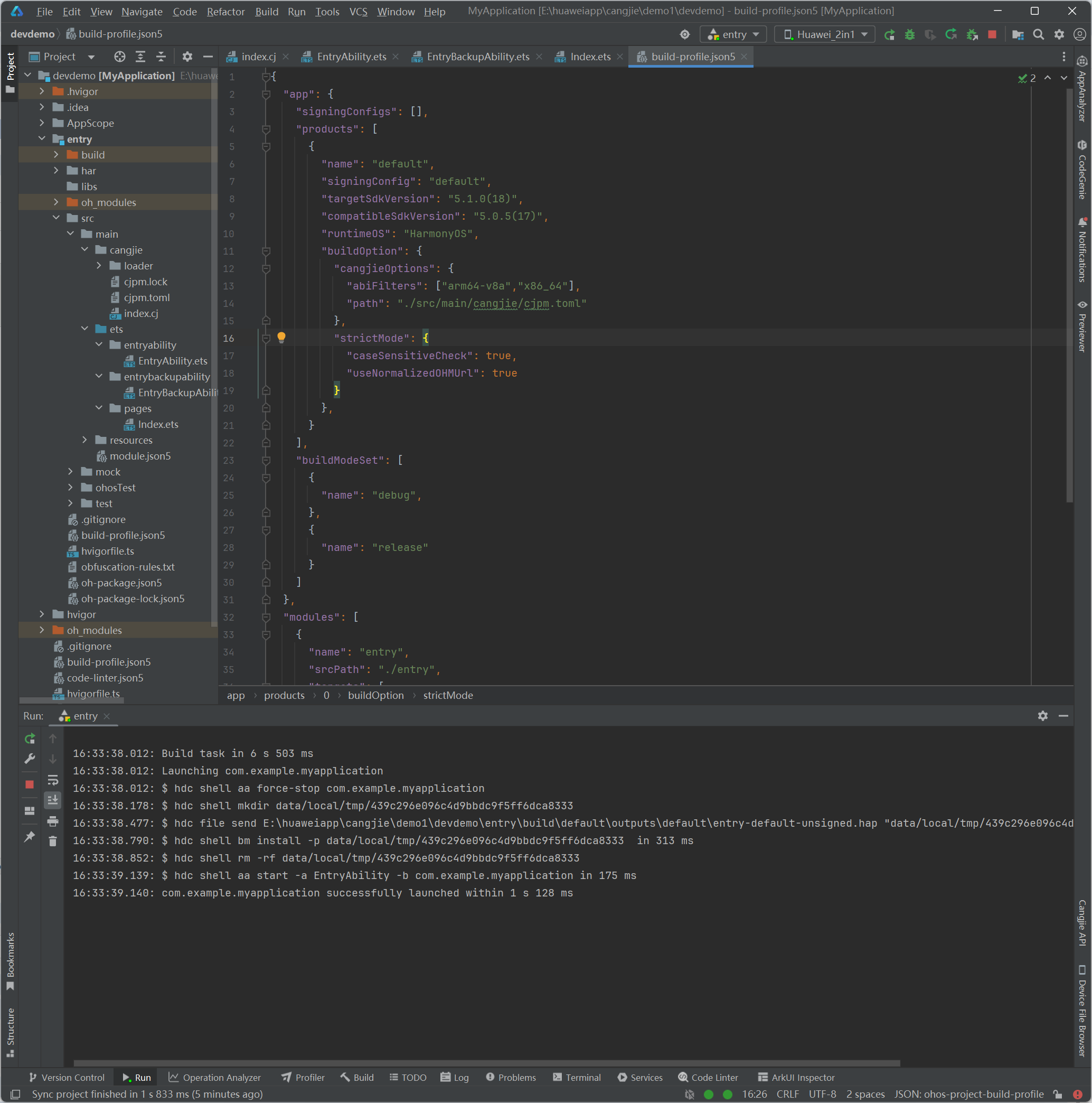Click the locate target icon in the Project panel
The image size is (1092, 1103).
119,57
